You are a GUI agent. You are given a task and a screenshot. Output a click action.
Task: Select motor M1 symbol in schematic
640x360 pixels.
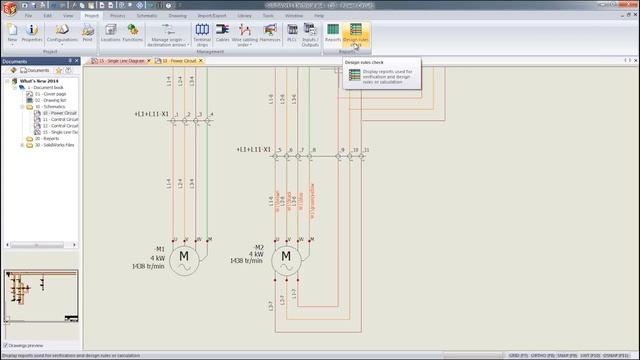184,260
